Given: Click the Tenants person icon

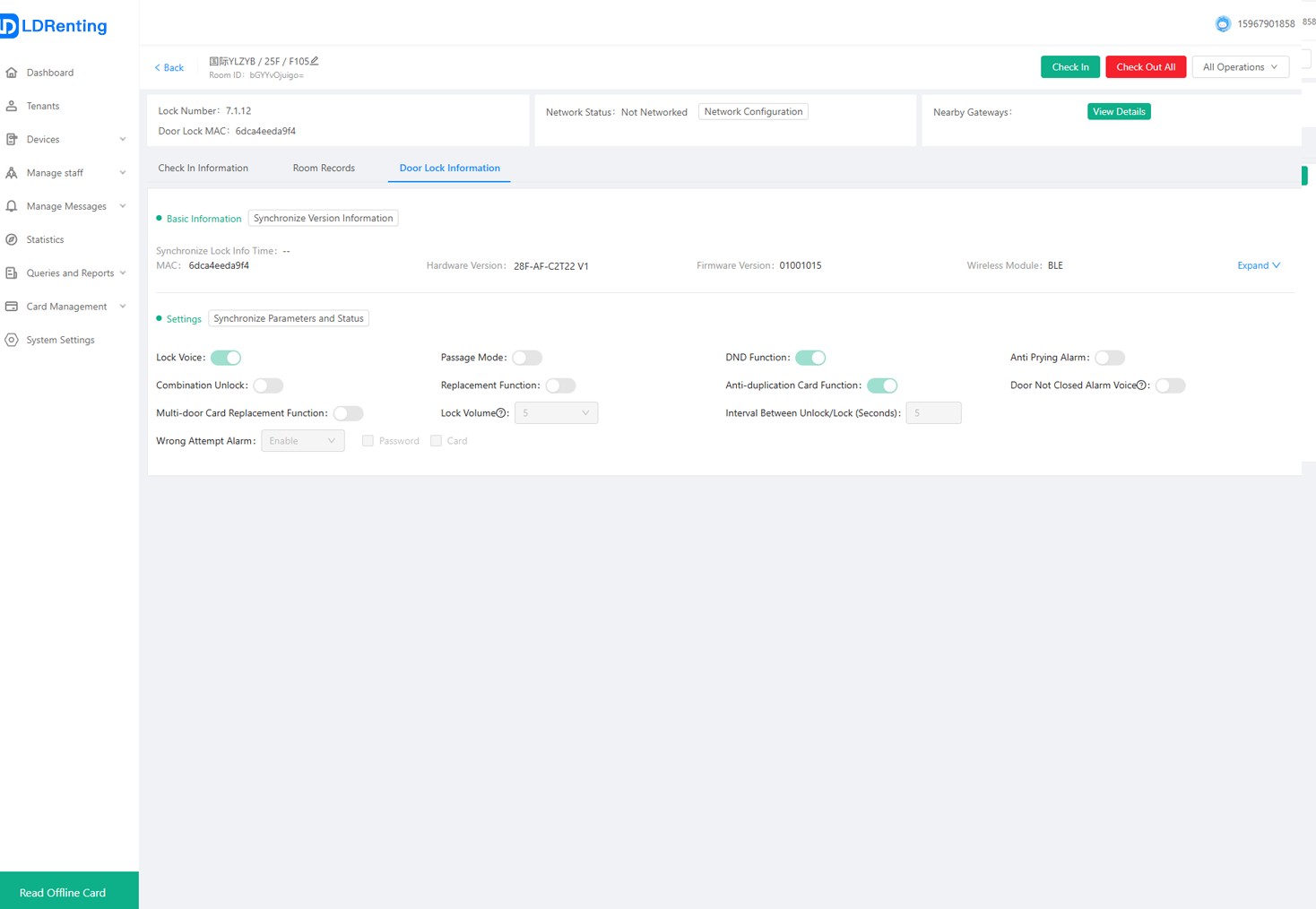Looking at the screenshot, I should tap(12, 106).
